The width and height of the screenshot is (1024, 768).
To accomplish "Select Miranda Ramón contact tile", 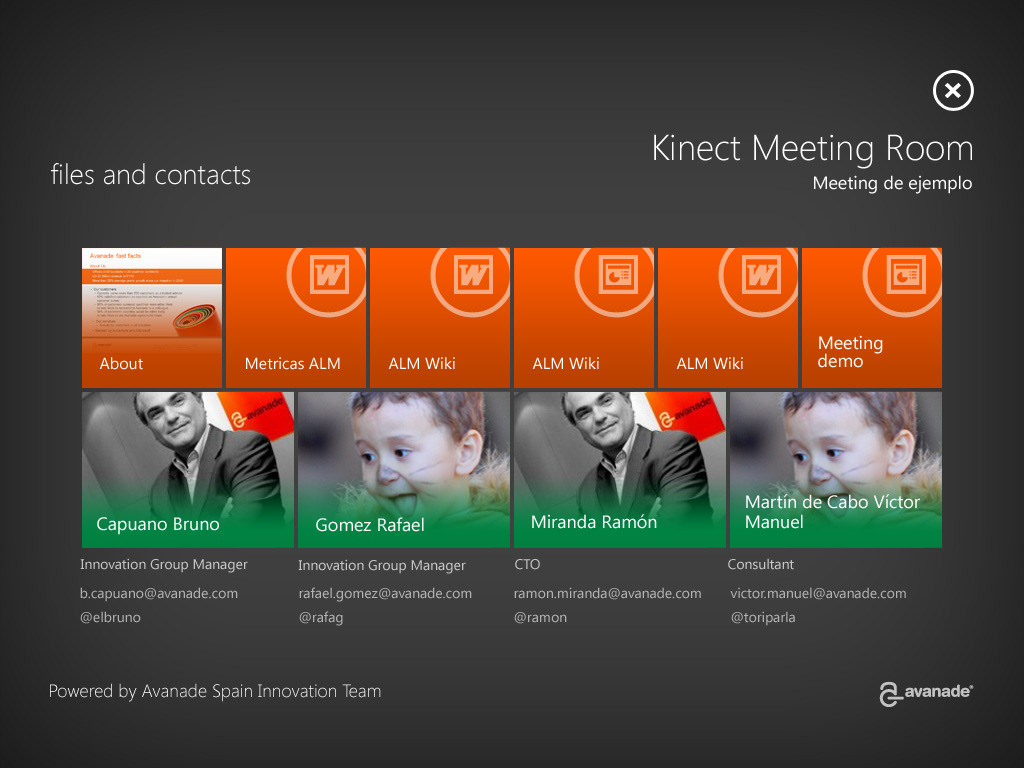I will pyautogui.click(x=620, y=470).
